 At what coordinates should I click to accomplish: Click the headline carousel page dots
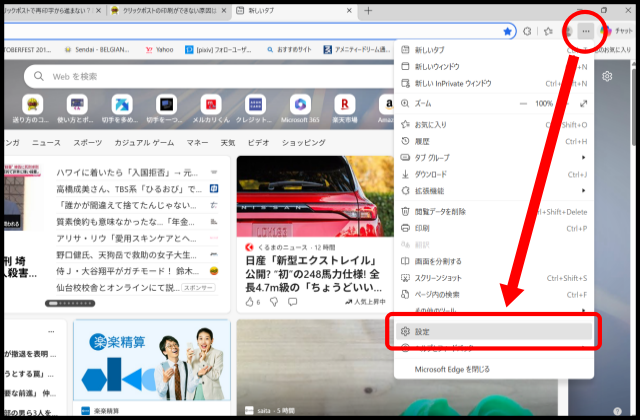[70, 303]
